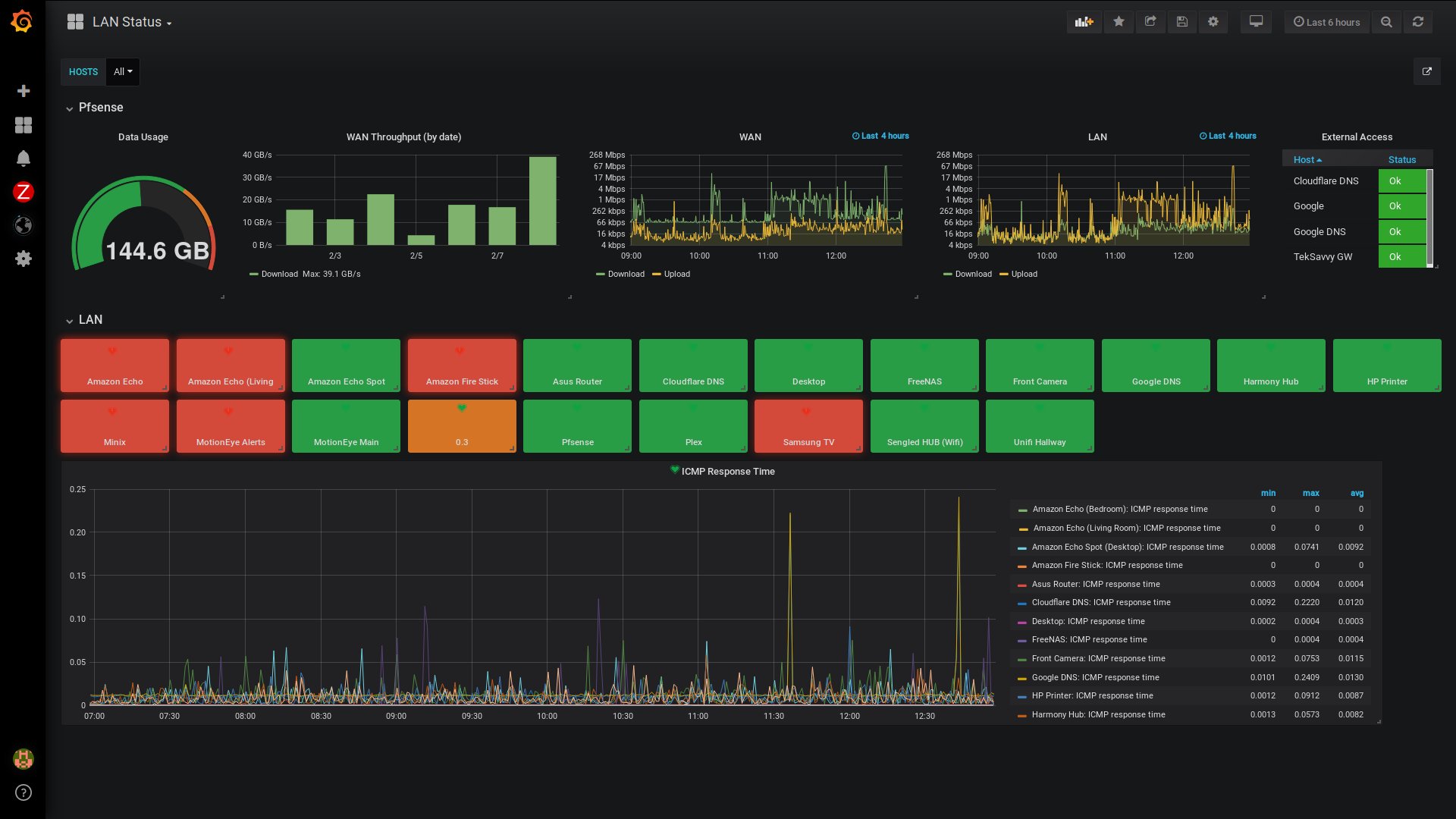Toggle WAN Last 4 hours time filter

[x=879, y=135]
